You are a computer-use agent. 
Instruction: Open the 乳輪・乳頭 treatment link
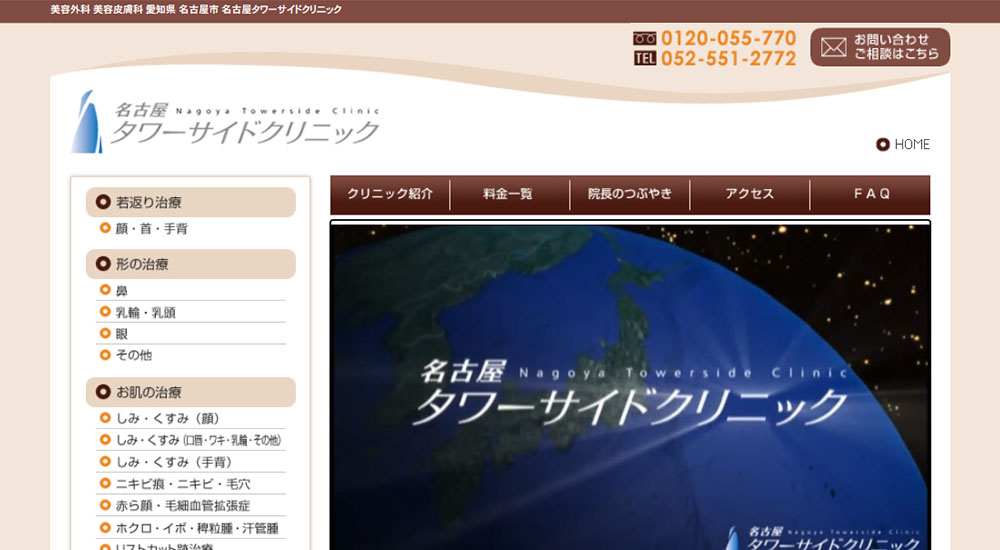pyautogui.click(x=145, y=312)
